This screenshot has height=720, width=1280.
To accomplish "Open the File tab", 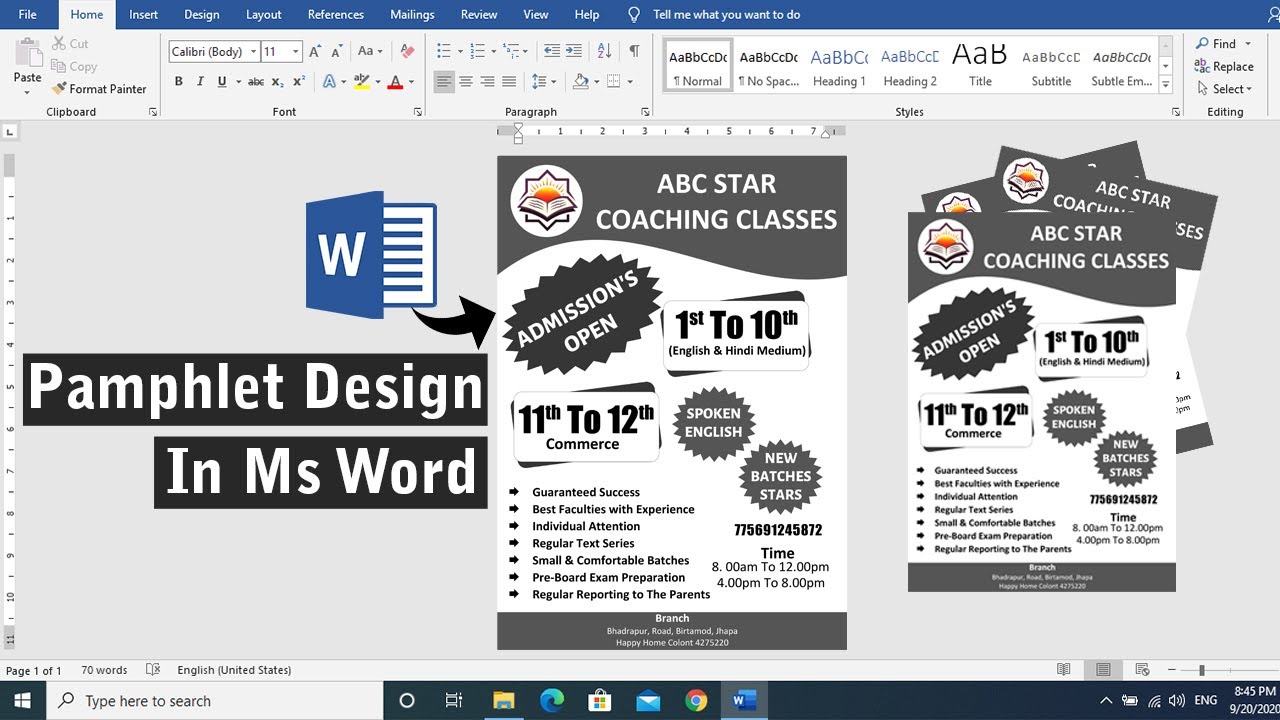I will (x=28, y=14).
